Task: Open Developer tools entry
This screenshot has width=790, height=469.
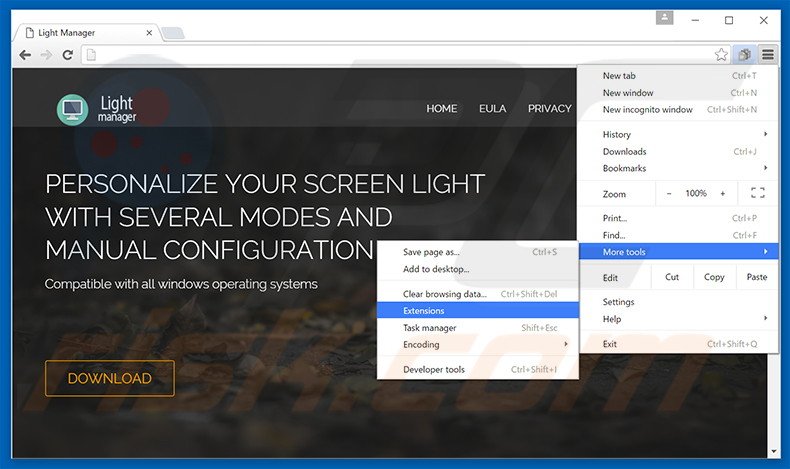Action: pos(477,369)
